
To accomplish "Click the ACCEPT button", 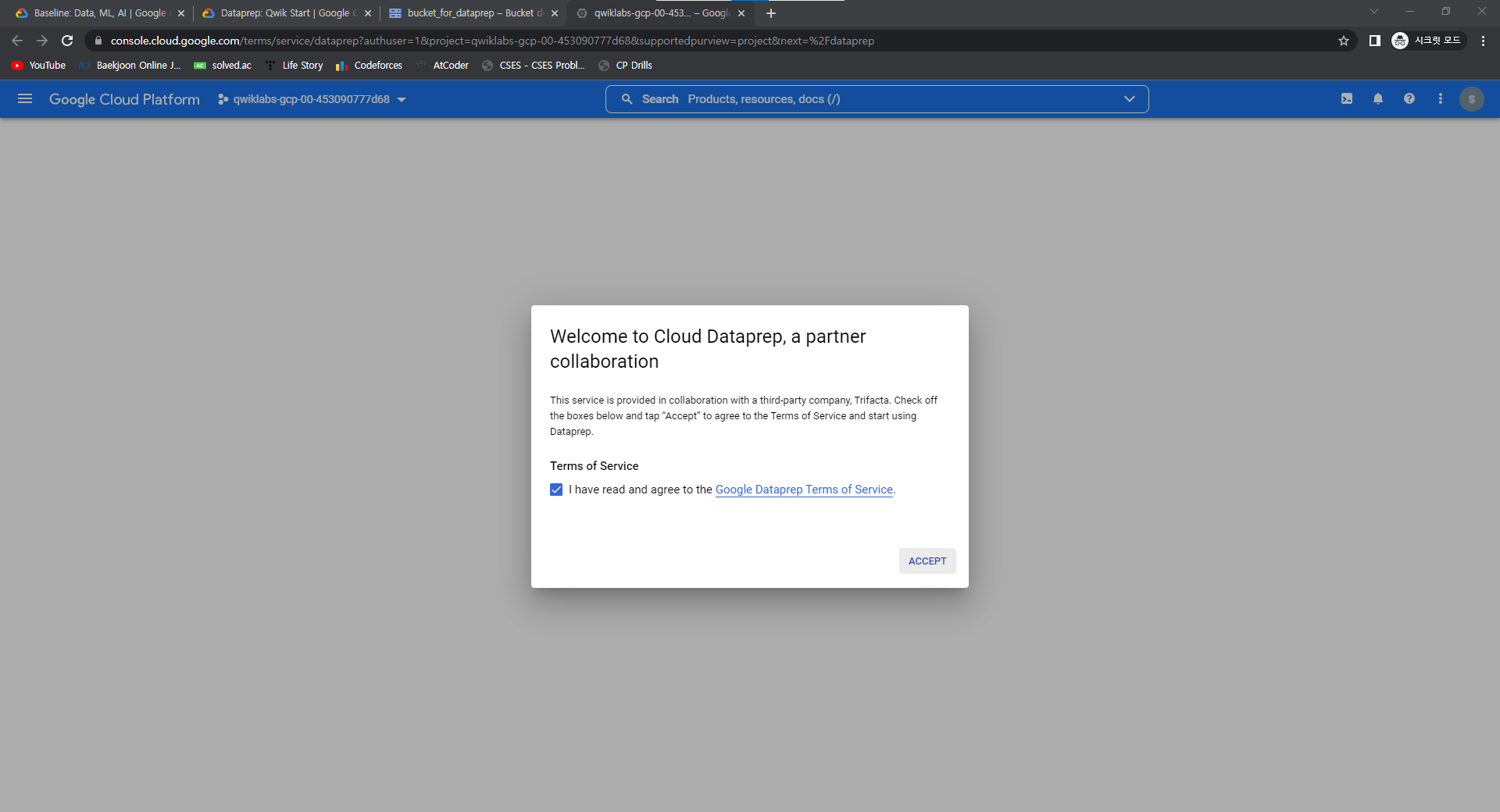I will click(927, 561).
